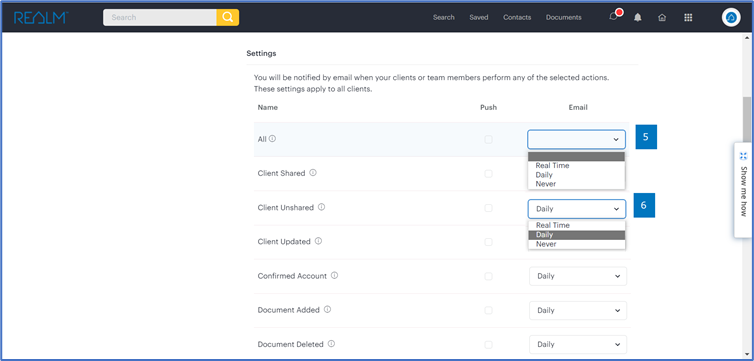Viewport: 754px width, 361px height.
Task: Go to the home icon in header
Action: click(x=662, y=17)
